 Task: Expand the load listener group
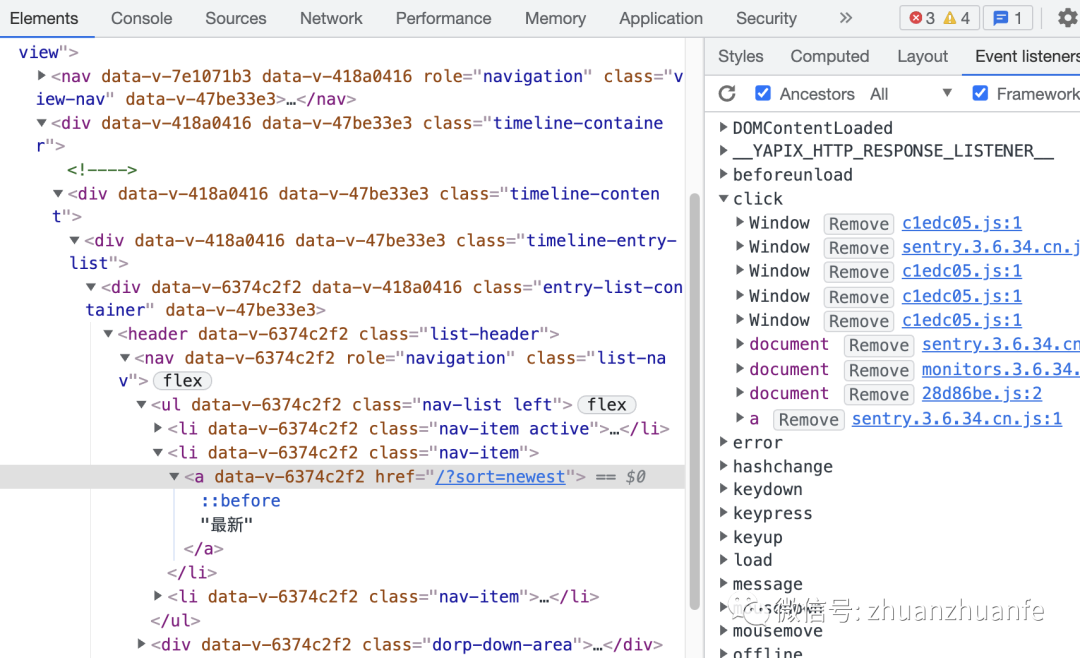pyautogui.click(x=723, y=559)
